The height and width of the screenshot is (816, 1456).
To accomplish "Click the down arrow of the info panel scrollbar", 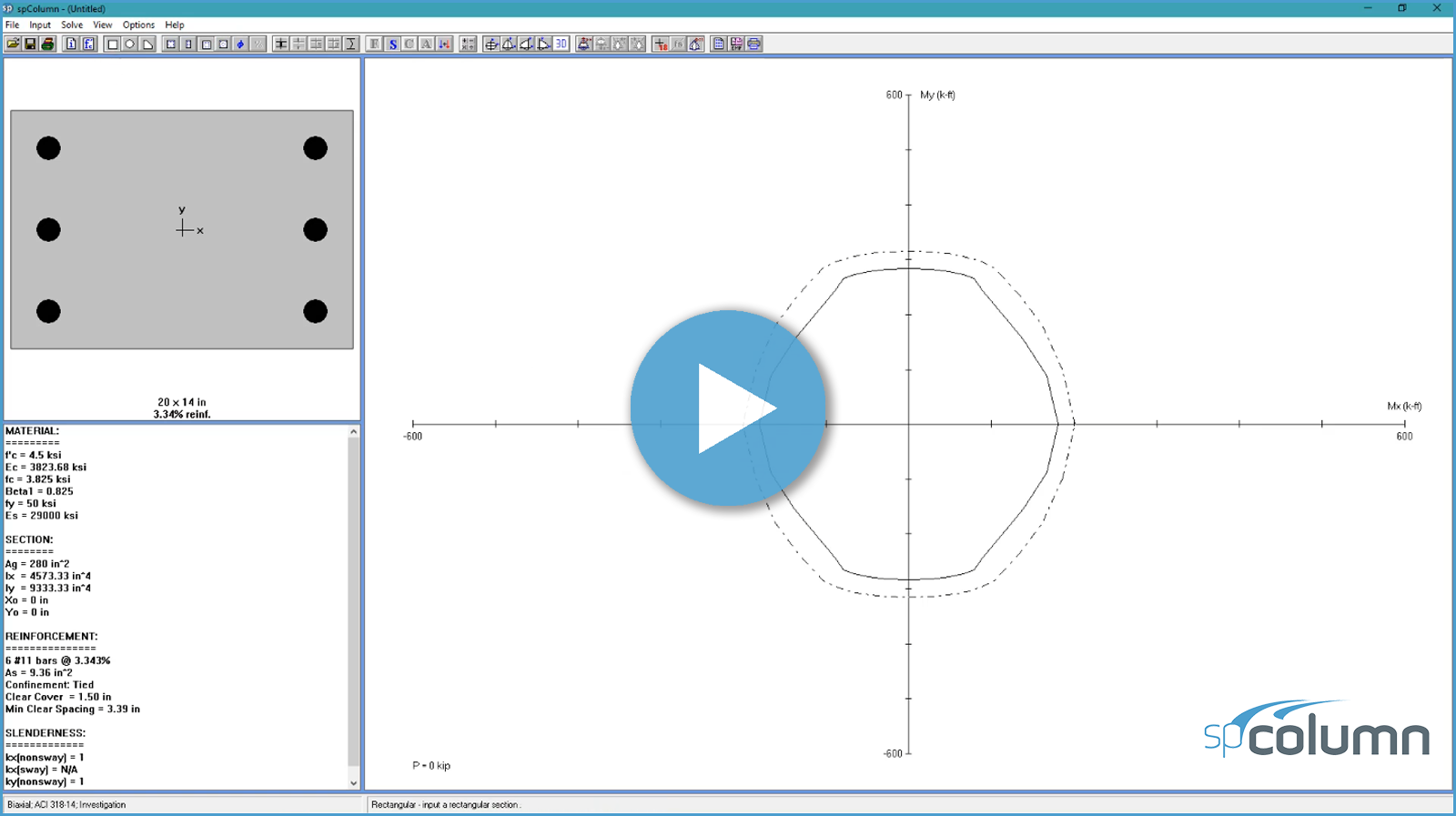I will 353,782.
